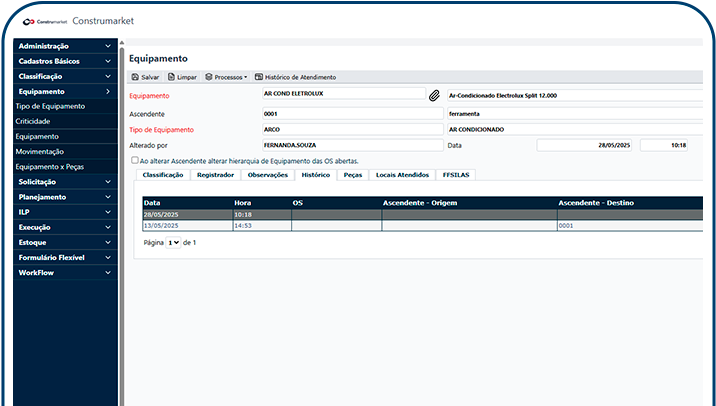Click the Salvar save icon
The width and height of the screenshot is (716, 406).
coord(136,77)
